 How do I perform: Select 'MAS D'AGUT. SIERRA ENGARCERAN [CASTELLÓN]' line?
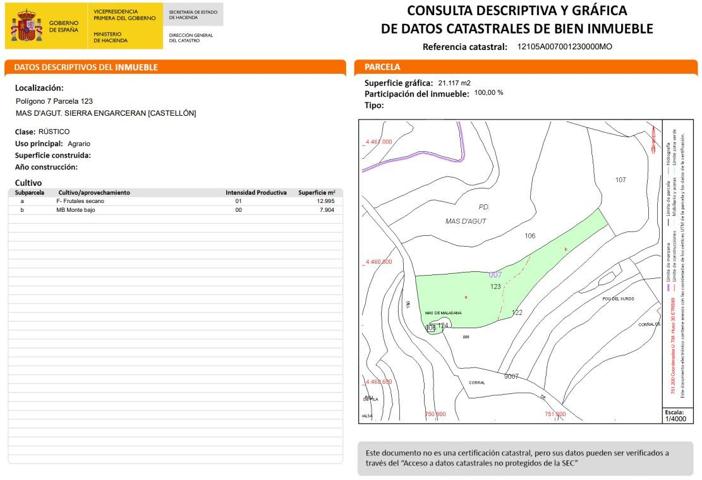(106, 113)
